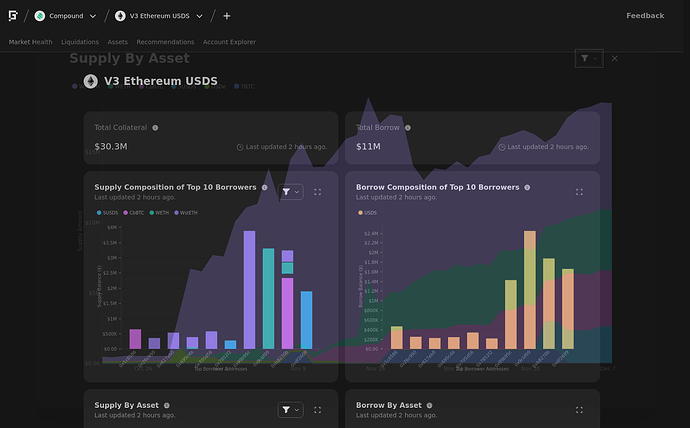Expand bottom Supply By Asset chart fullscreen
The image size is (690, 428).
317,410
